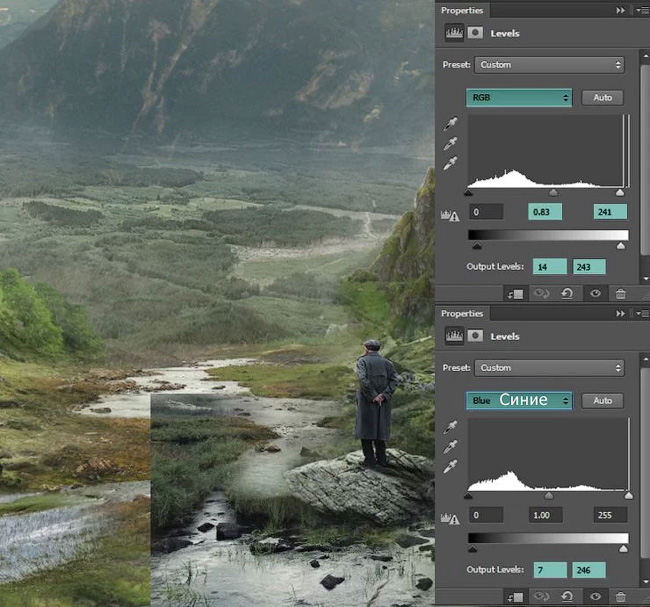The image size is (650, 607).
Task: Click Auto button next to RGB channel
Action: (602, 97)
